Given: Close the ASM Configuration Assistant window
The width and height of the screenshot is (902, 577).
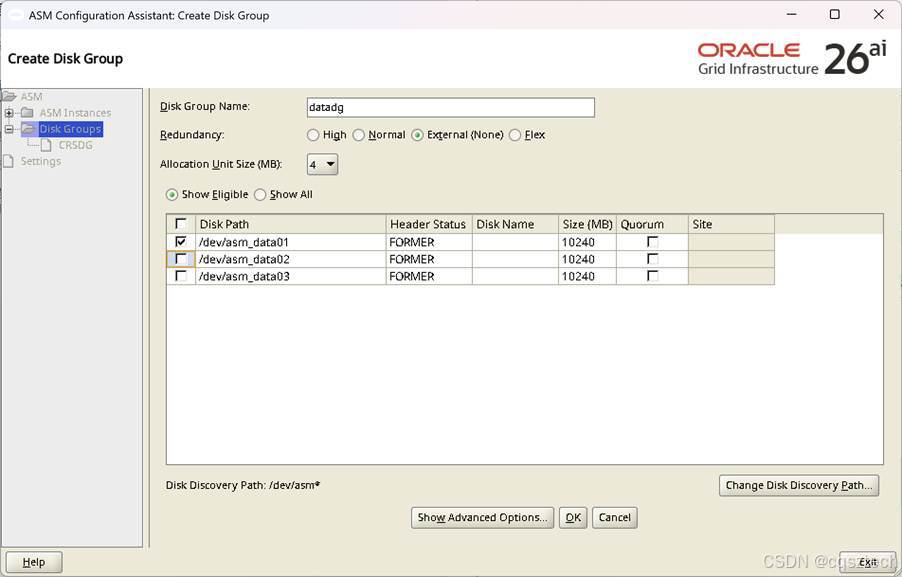Looking at the screenshot, I should [x=878, y=14].
